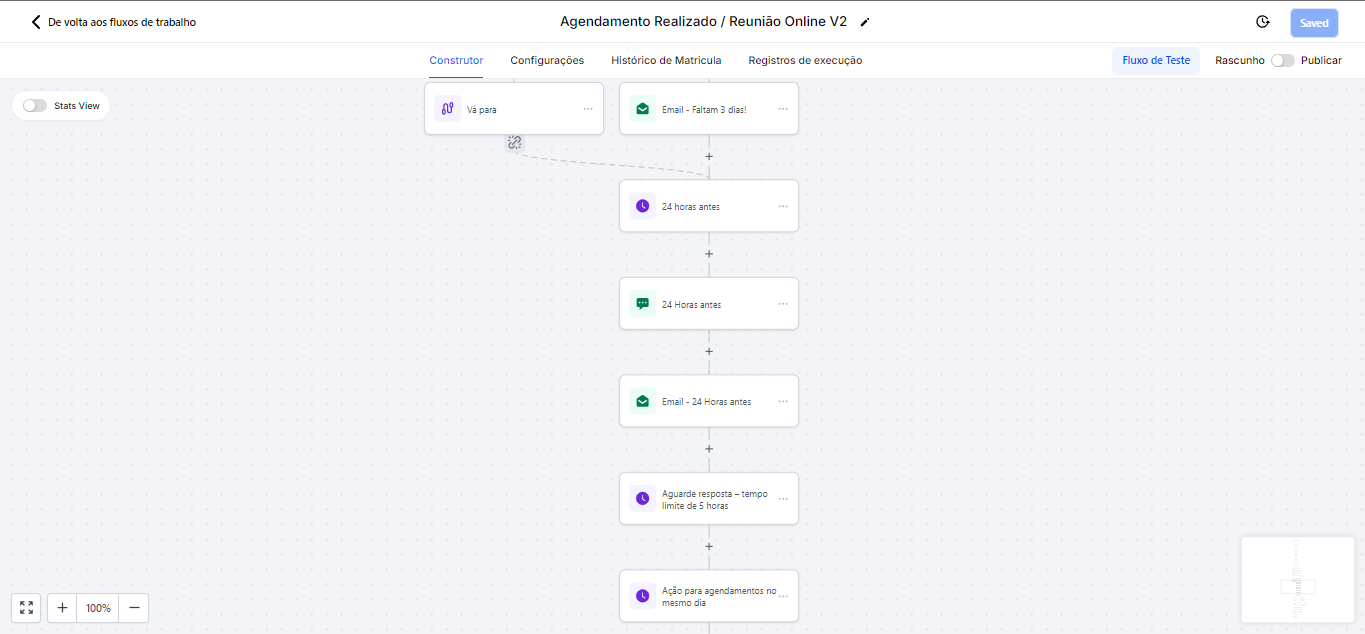The image size is (1365, 634).
Task: Zoom out with the minus icon
Action: coord(134,608)
